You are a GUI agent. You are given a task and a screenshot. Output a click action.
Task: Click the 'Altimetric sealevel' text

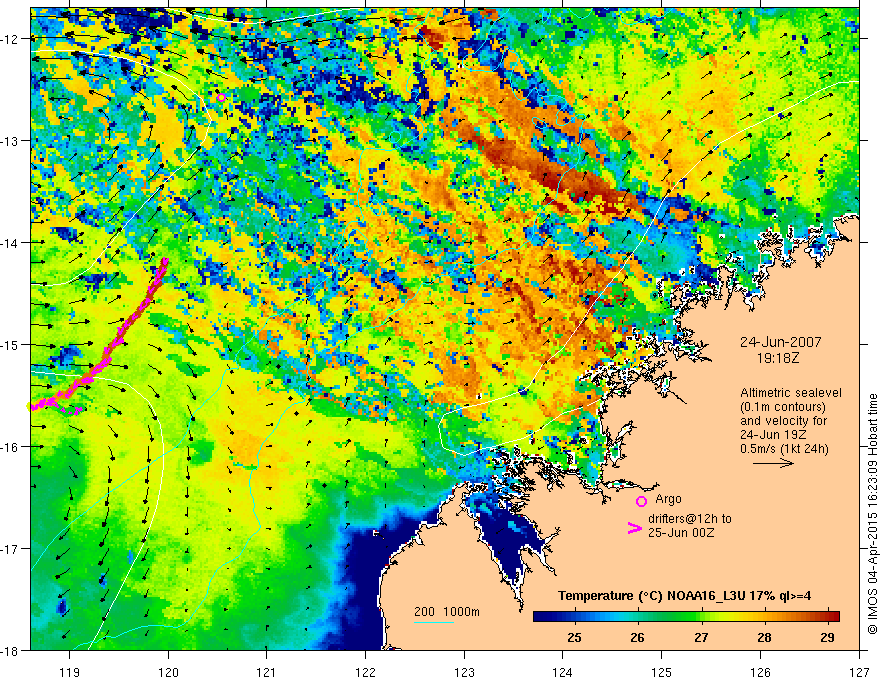[791, 393]
